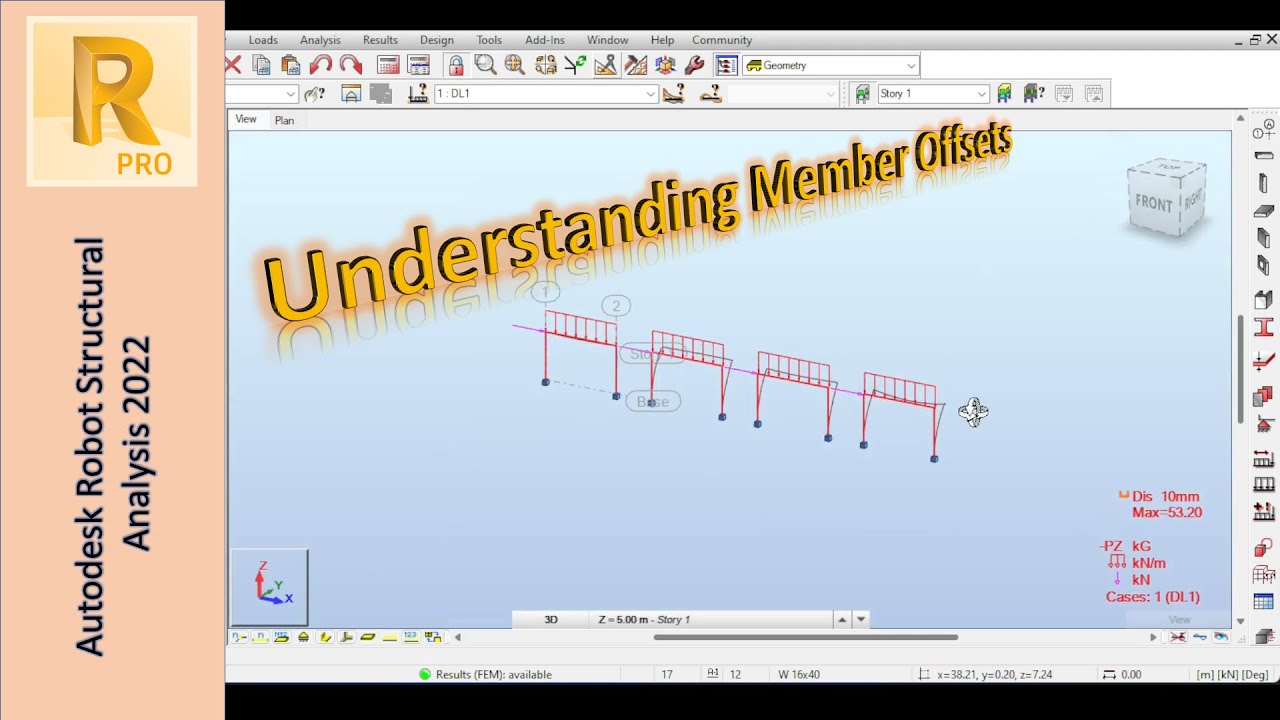Click the stories building icon left of Story 1

(x=862, y=93)
